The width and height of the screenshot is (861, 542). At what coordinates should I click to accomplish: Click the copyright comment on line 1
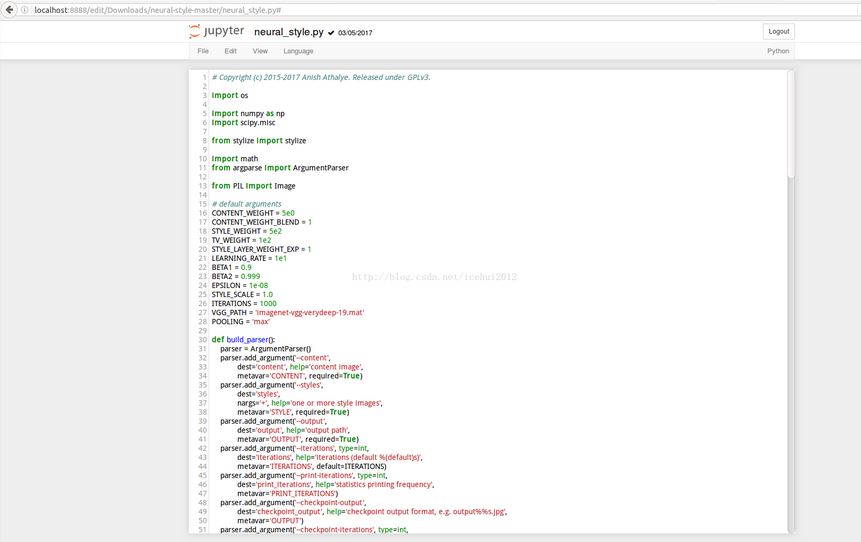[320, 77]
